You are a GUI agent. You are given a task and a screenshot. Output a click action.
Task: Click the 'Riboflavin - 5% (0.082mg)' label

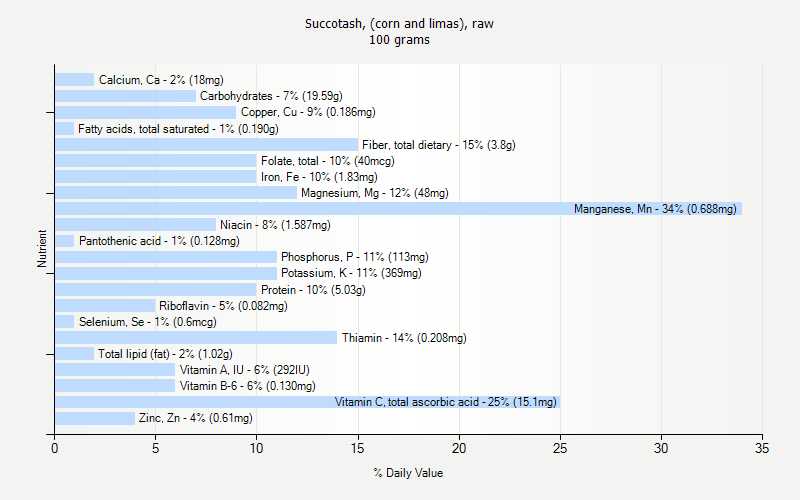tap(223, 306)
